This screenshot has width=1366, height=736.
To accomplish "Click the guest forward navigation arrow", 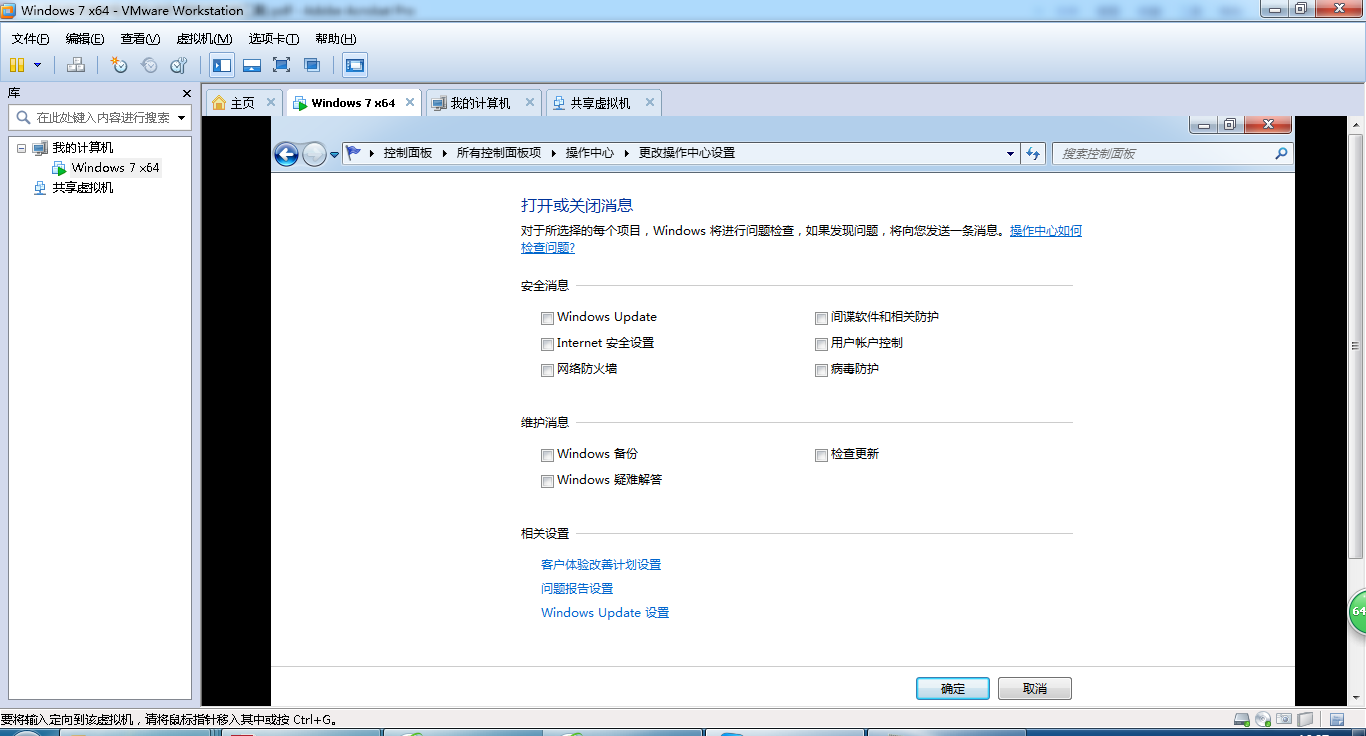I will click(314, 154).
